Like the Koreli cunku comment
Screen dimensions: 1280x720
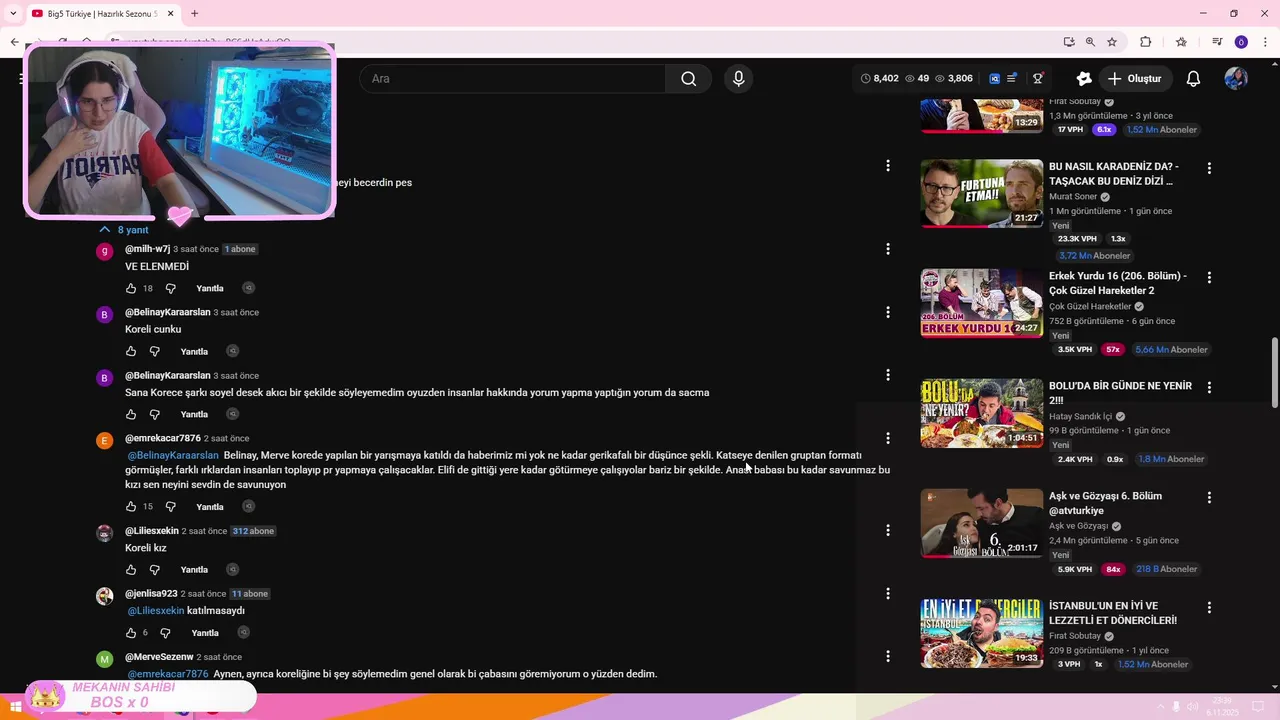coord(131,351)
